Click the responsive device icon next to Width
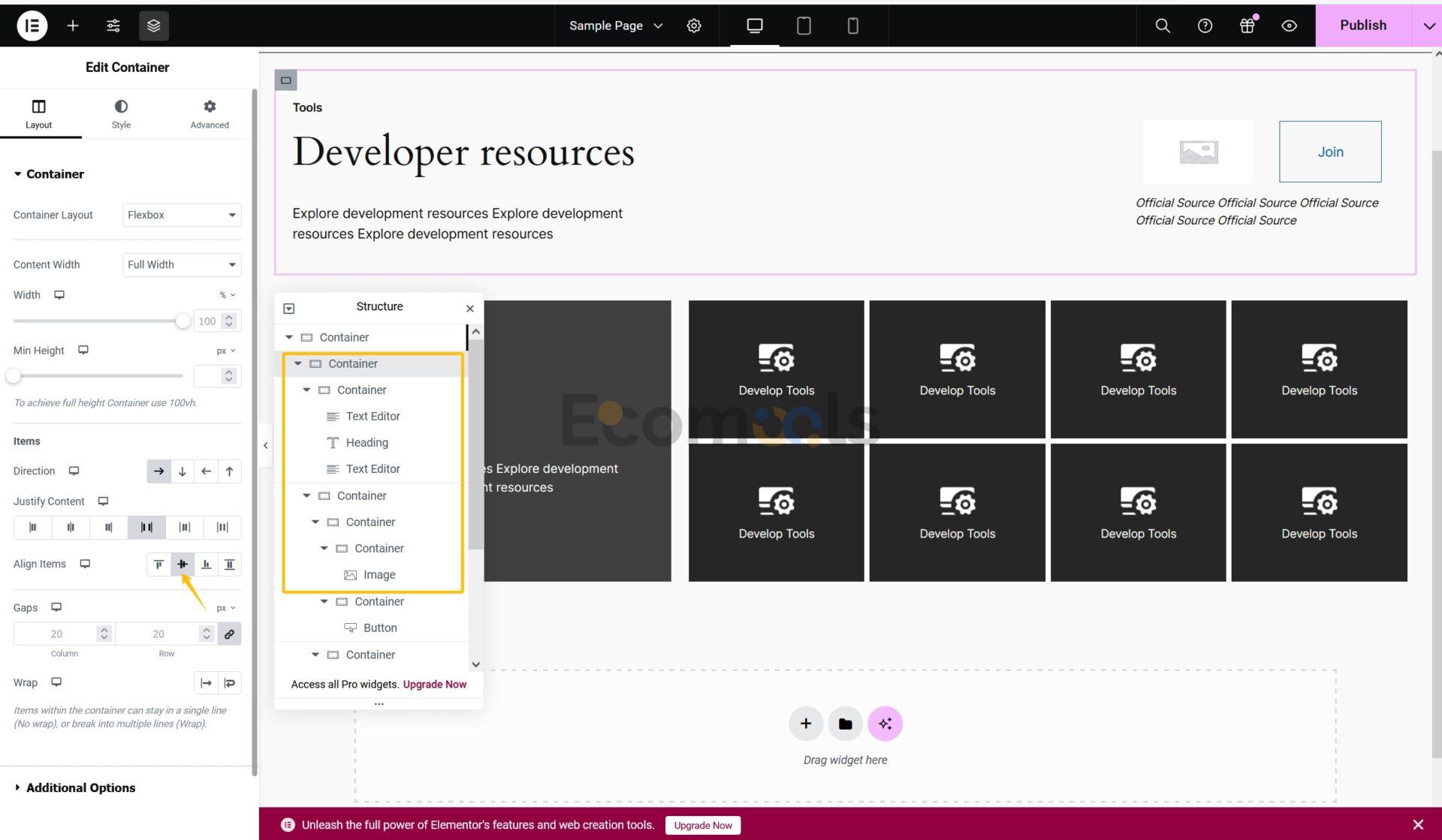 coord(59,295)
